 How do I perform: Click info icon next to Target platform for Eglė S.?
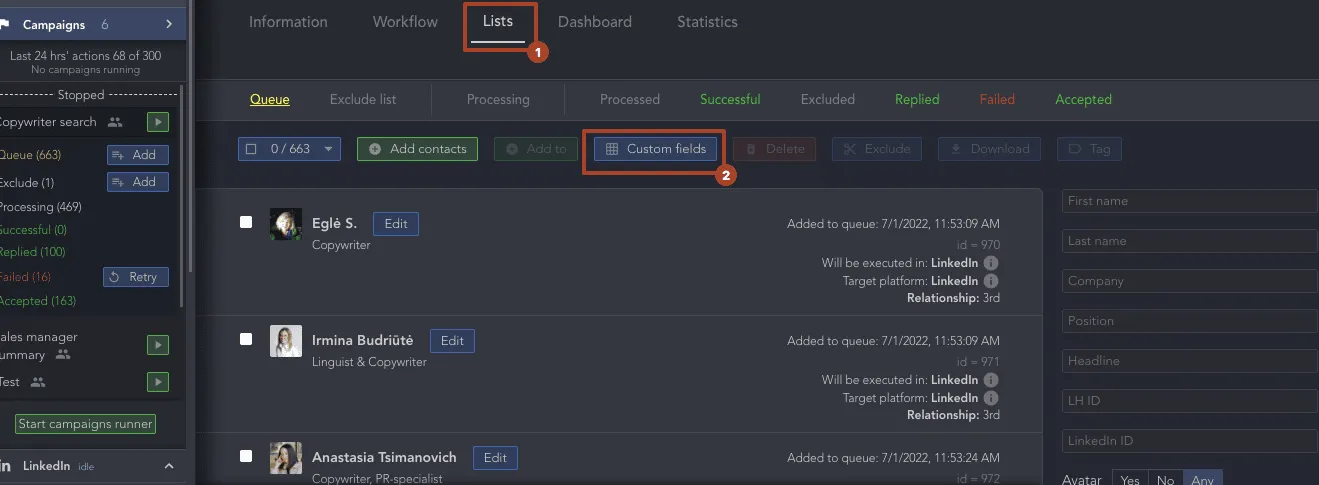coord(991,281)
